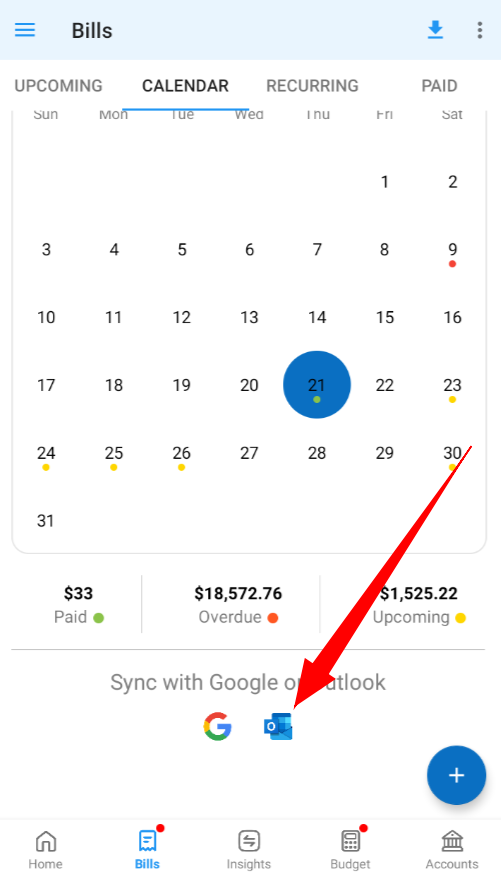
Task: Open the hamburger navigation menu
Action: click(25, 30)
